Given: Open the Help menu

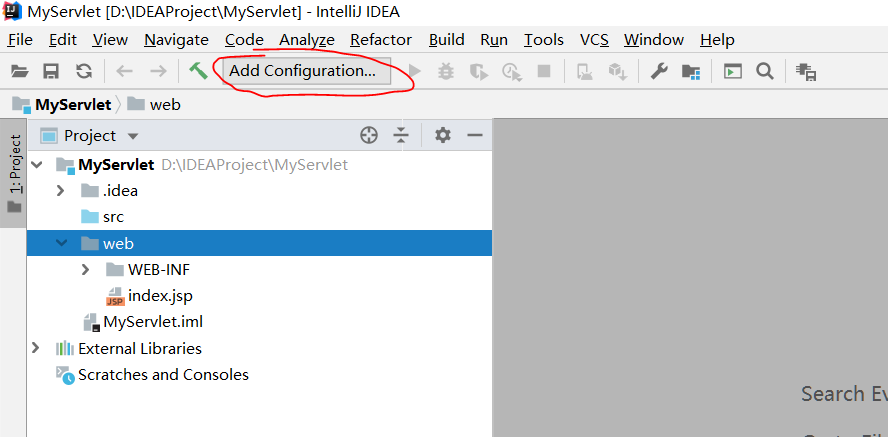Looking at the screenshot, I should tap(718, 40).
